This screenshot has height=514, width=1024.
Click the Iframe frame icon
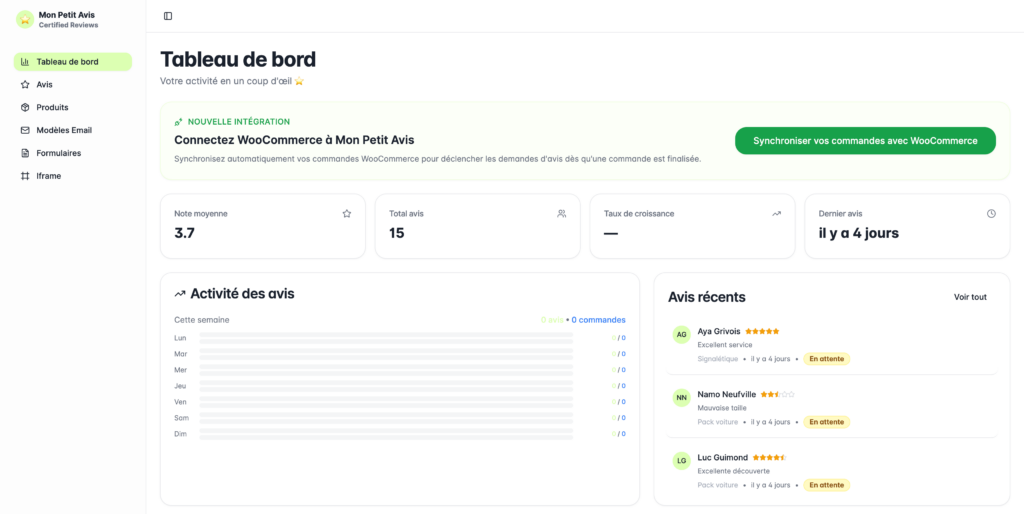coord(26,176)
